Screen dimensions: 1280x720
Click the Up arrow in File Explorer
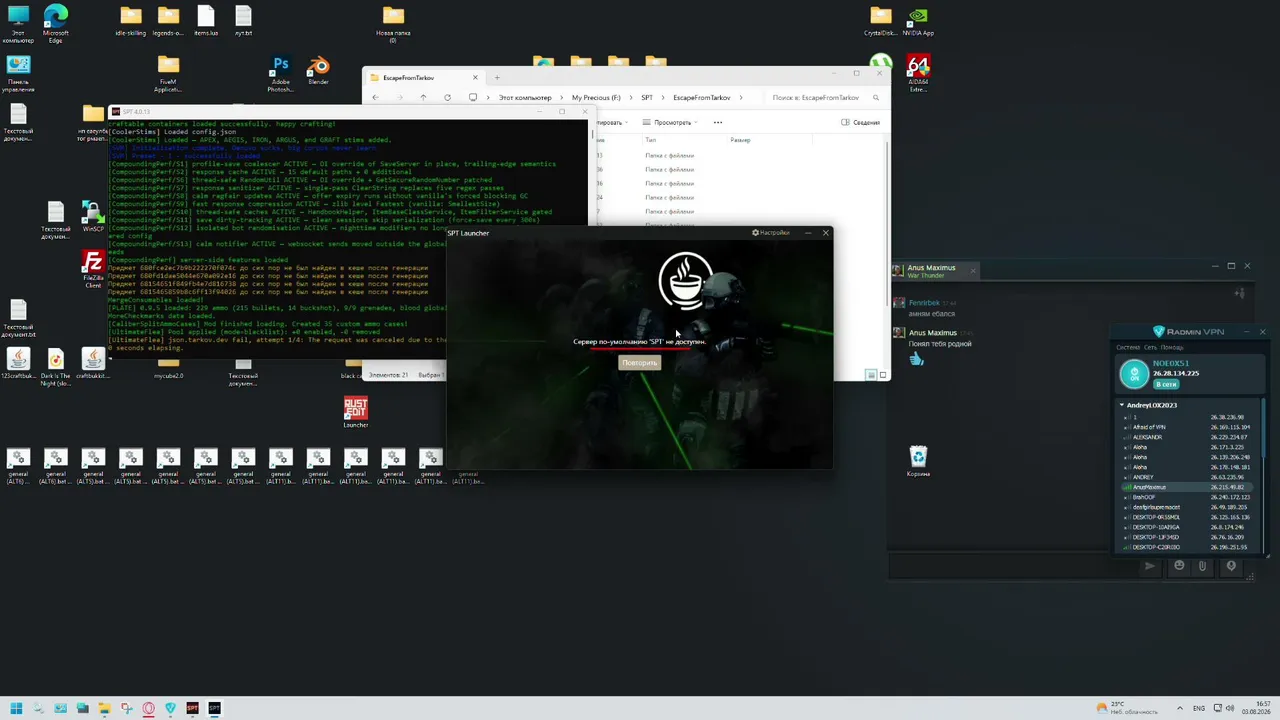tap(423, 98)
